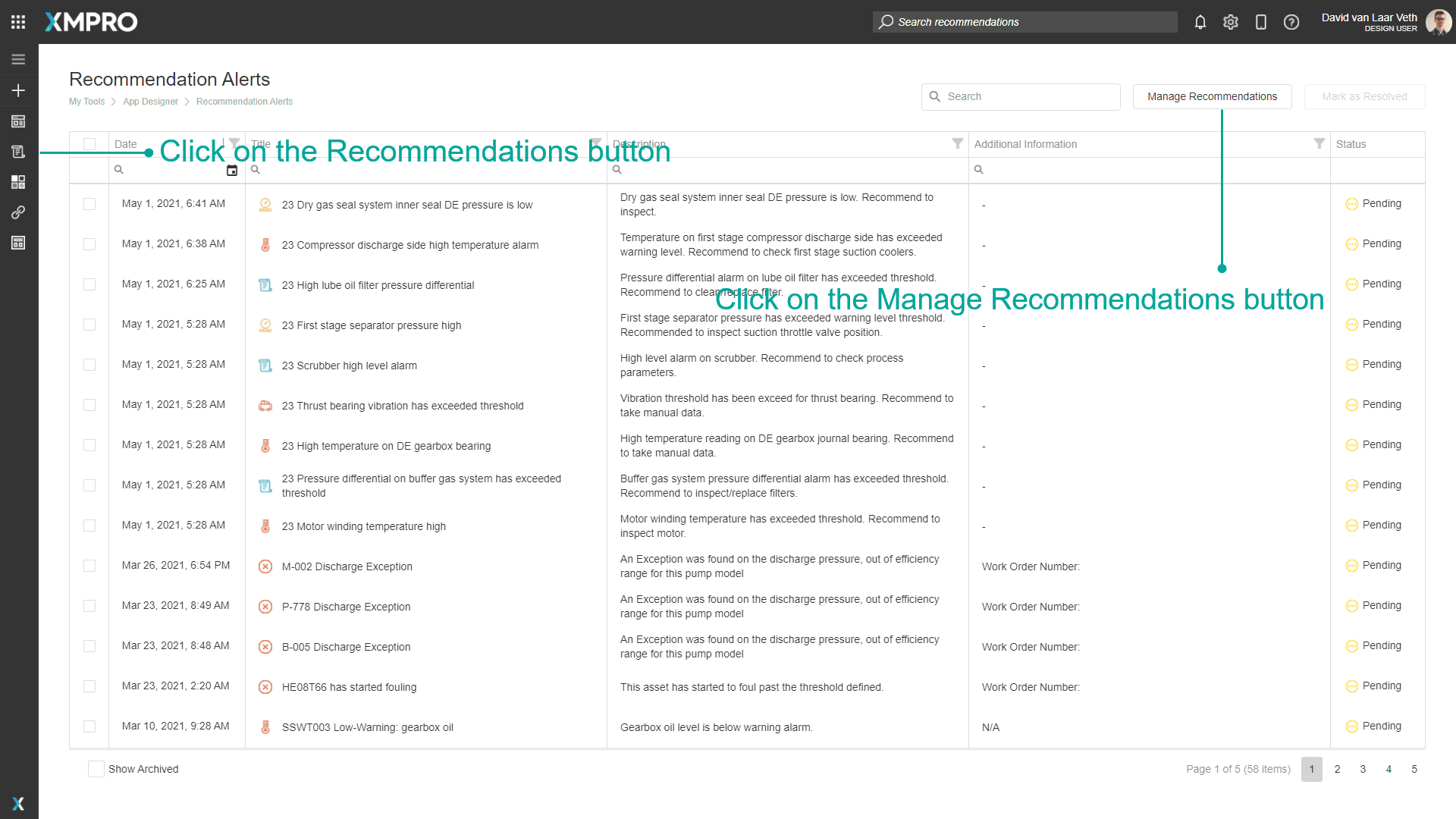Open the notifications bell
This screenshot has width=1456, height=819.
tap(1200, 22)
